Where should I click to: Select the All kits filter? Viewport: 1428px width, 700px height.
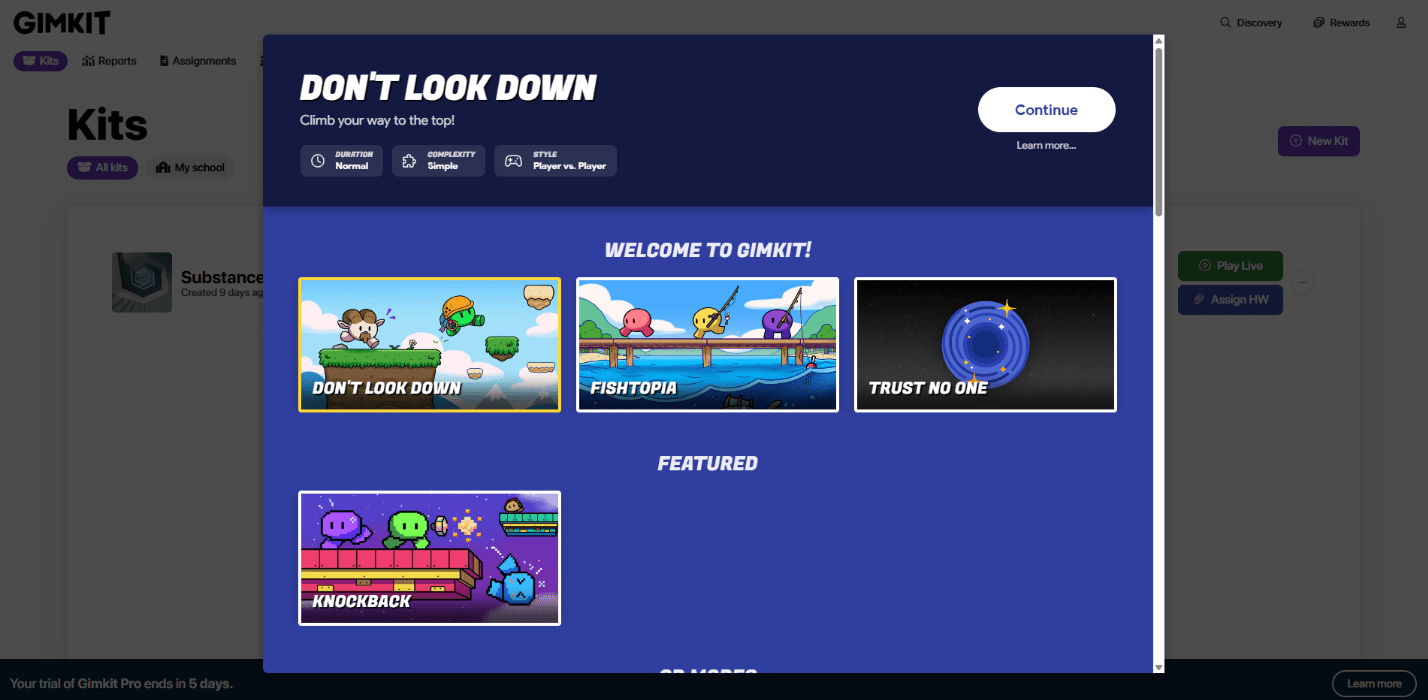[103, 168]
